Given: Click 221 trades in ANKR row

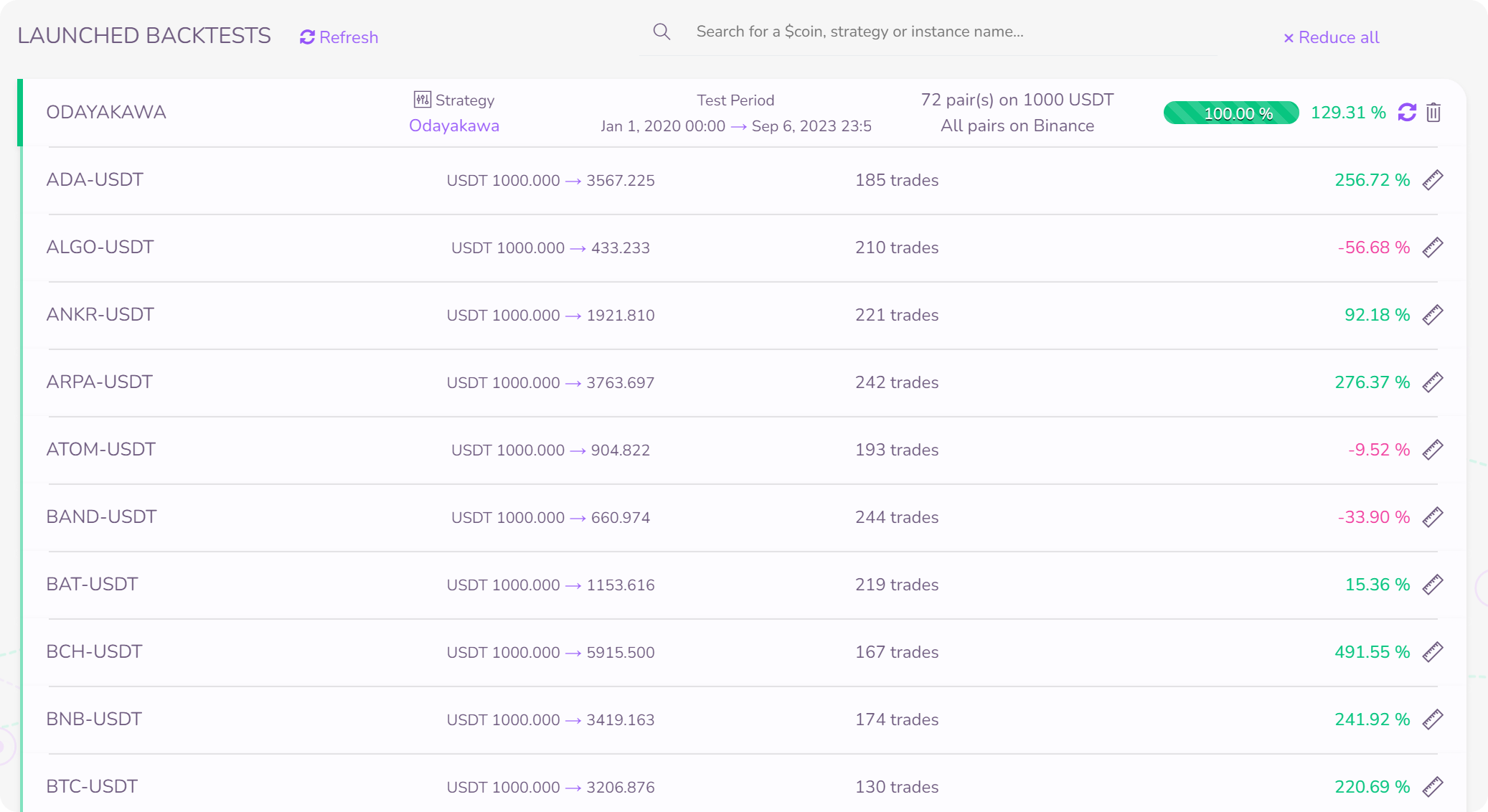Looking at the screenshot, I should coord(897,315).
